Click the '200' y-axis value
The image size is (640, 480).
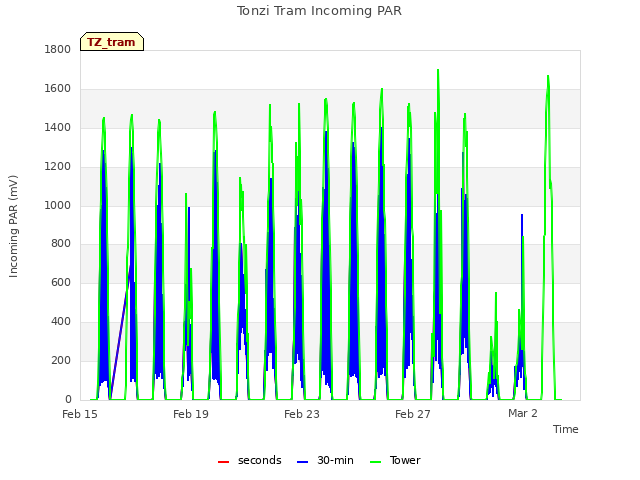pyautogui.click(x=61, y=360)
